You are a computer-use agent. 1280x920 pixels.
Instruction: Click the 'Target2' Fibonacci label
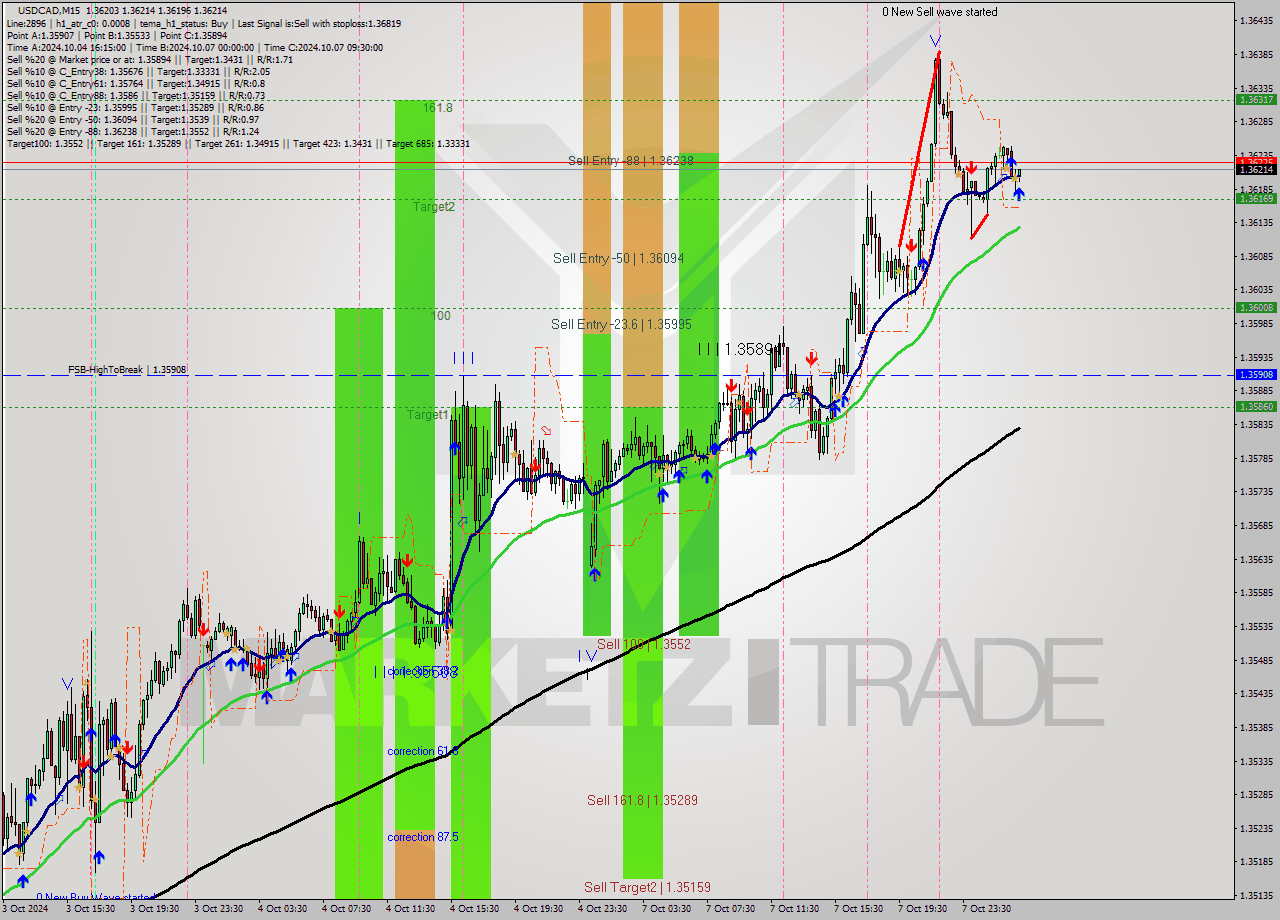point(434,206)
